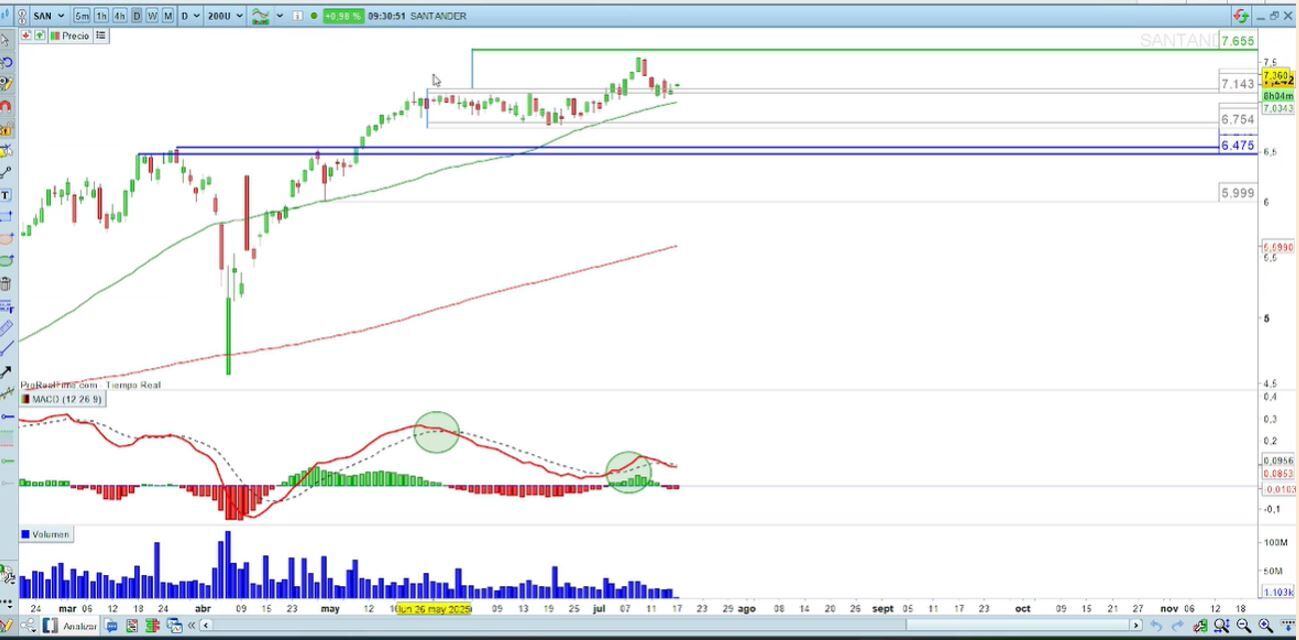This screenshot has width=1299, height=640.
Task: Click the MACD (12 26 9) label
Action: tap(62, 399)
